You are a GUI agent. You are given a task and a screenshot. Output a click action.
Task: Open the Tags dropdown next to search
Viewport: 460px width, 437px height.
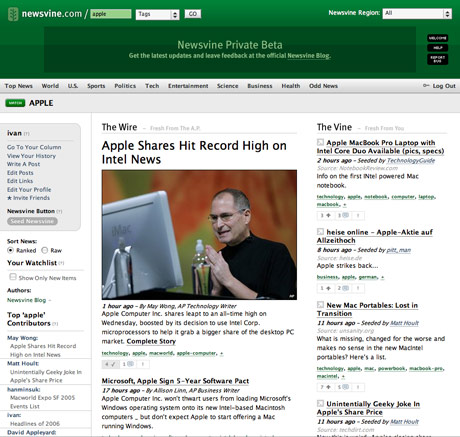pyautogui.click(x=157, y=14)
